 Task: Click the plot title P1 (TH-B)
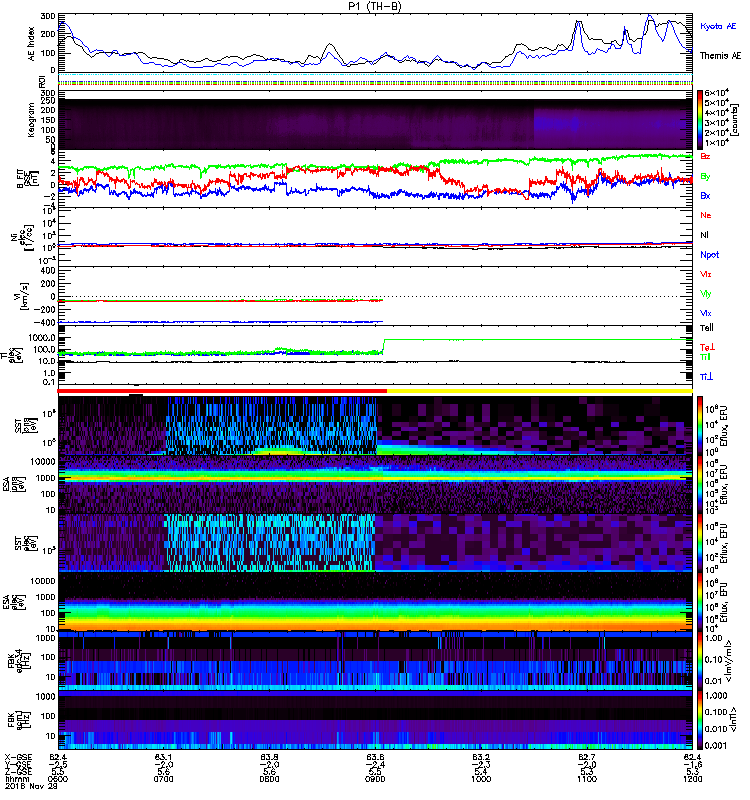click(375, 6)
